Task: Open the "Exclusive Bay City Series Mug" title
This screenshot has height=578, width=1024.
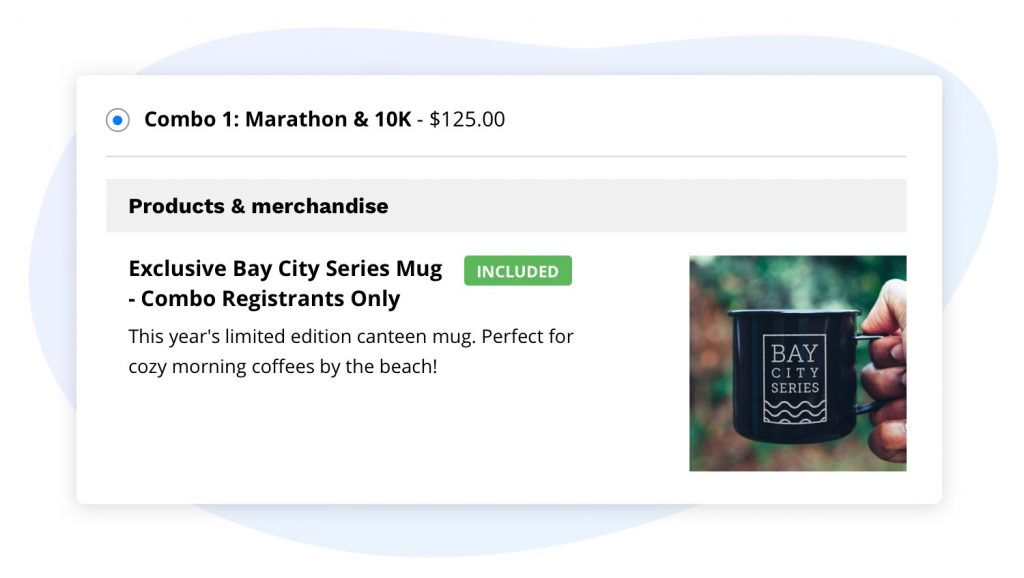Action: pyautogui.click(x=285, y=269)
